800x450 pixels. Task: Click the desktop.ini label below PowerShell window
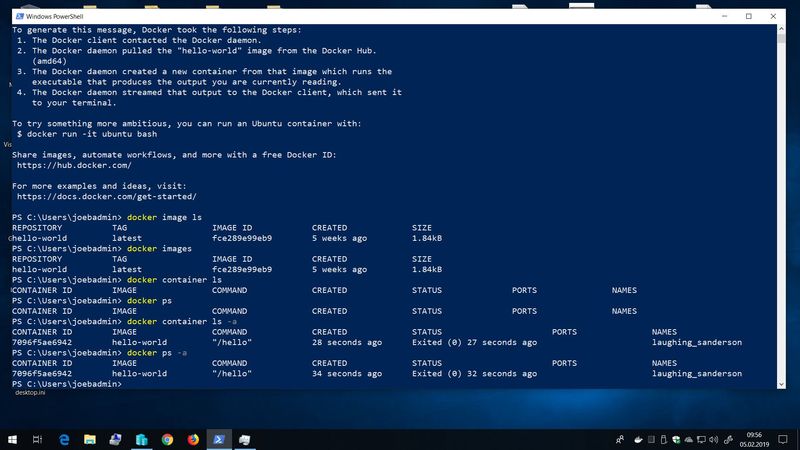pyautogui.click(x=30, y=393)
